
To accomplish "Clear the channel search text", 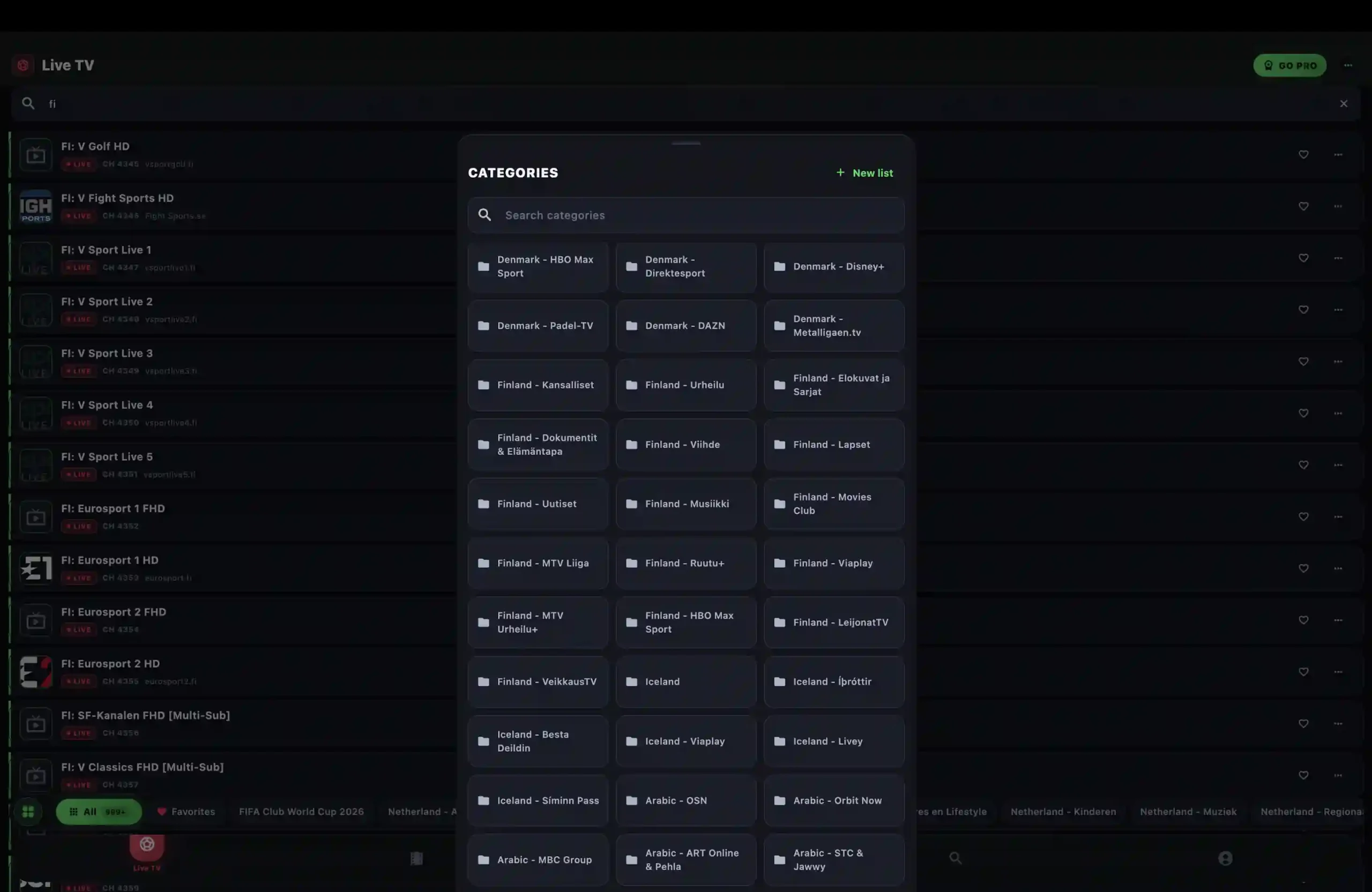I will point(1343,104).
